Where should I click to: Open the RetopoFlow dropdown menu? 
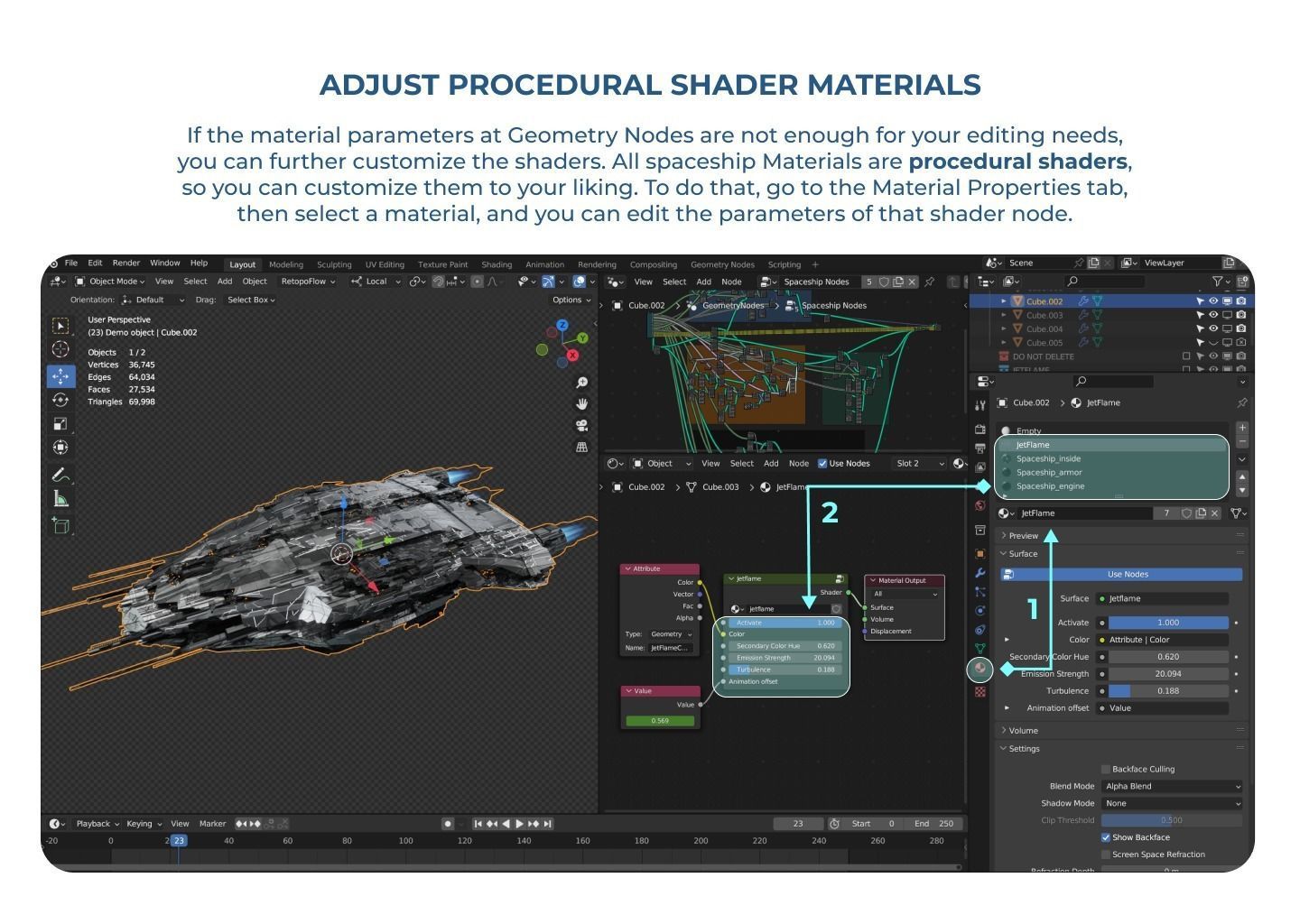coord(308,282)
